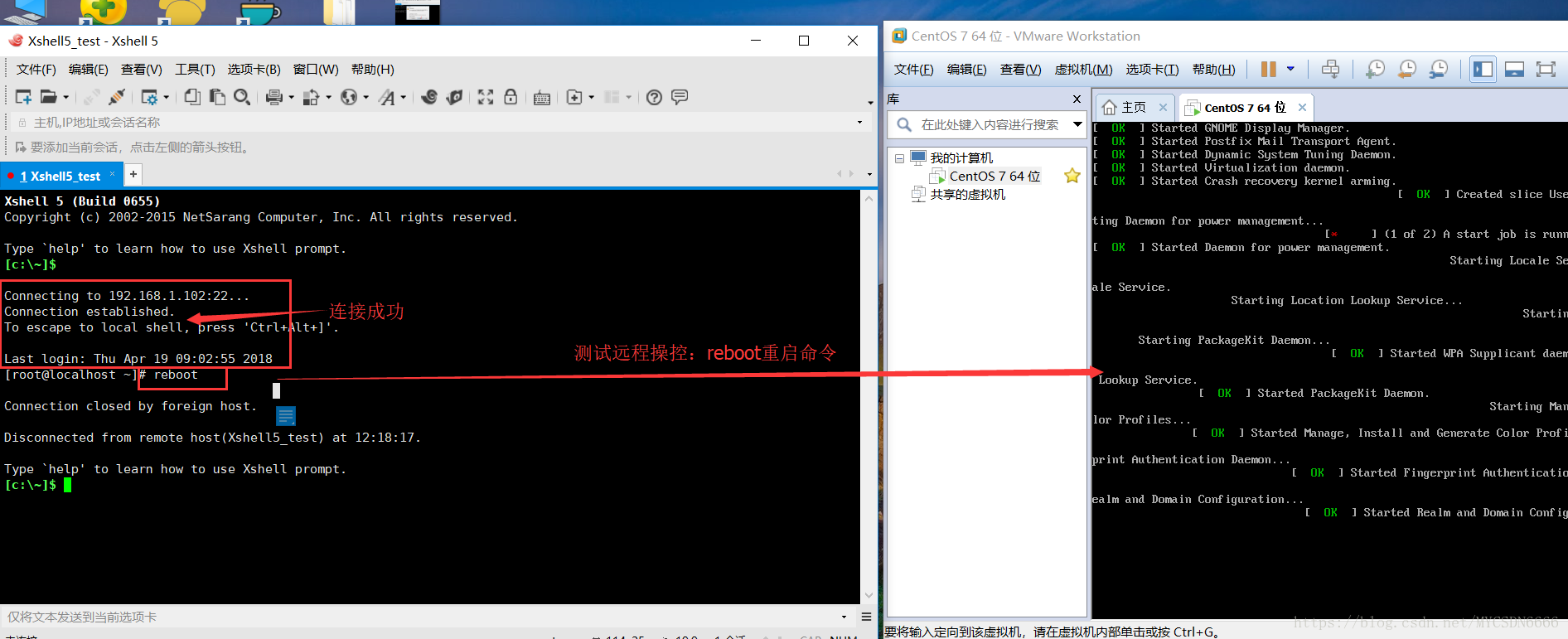Click the Xmanager leaf icon in Xshell toolbar
Screen dimensions: 1568x639
pyautogui.click(x=454, y=97)
